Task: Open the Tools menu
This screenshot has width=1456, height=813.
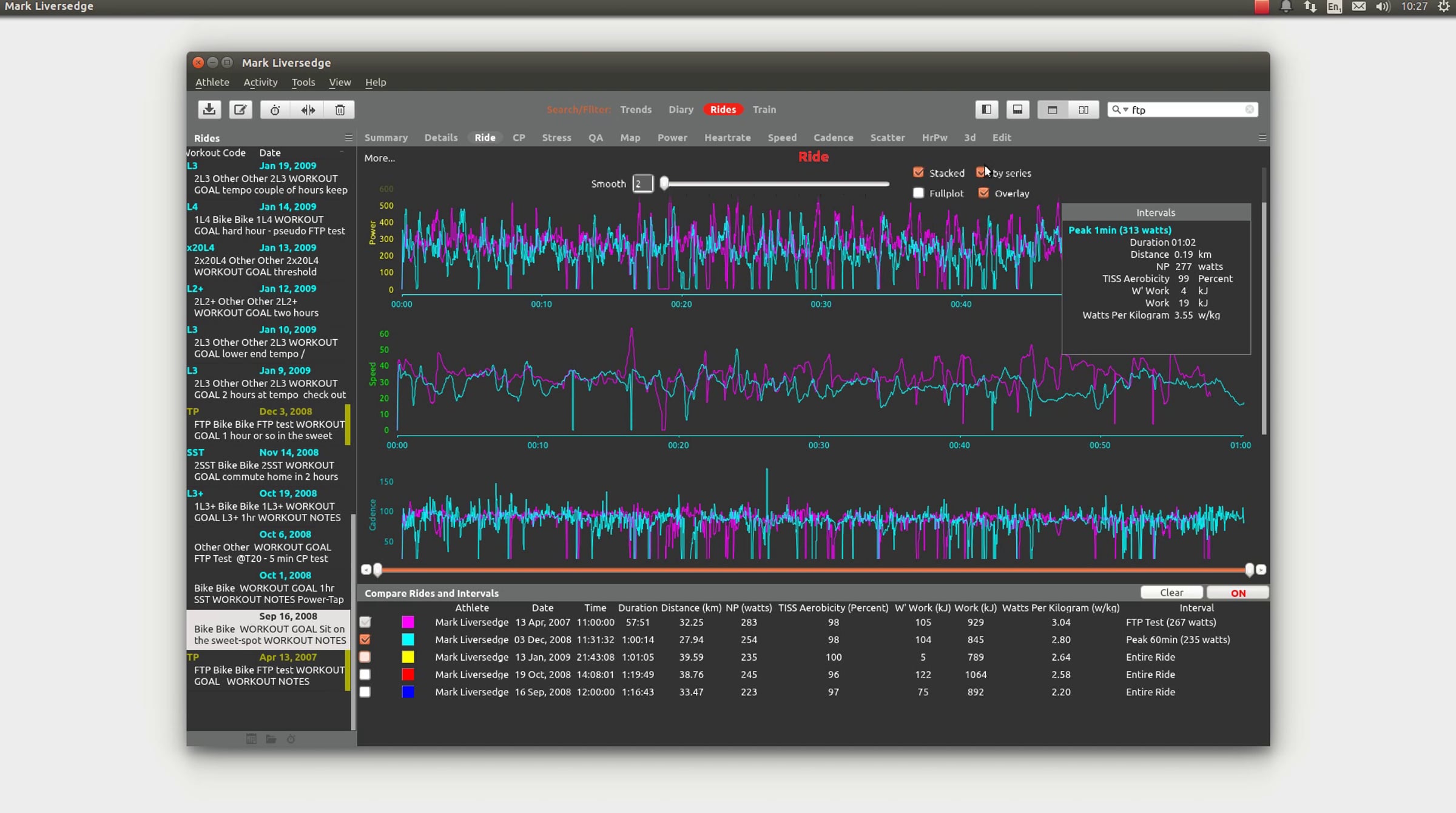Action: click(303, 82)
